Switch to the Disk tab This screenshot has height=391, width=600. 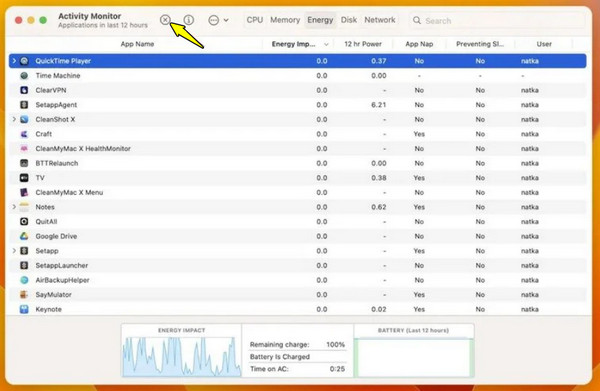[349, 20]
